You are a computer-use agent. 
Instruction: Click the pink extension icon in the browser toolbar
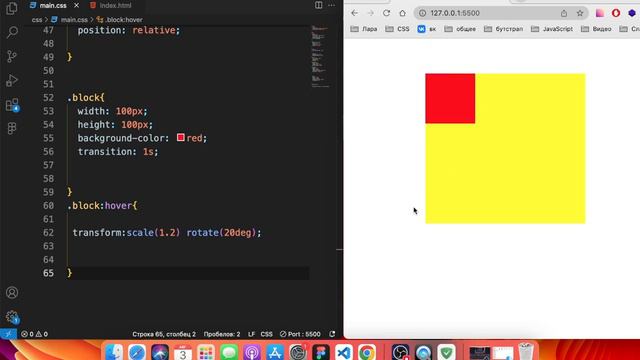tap(600, 13)
